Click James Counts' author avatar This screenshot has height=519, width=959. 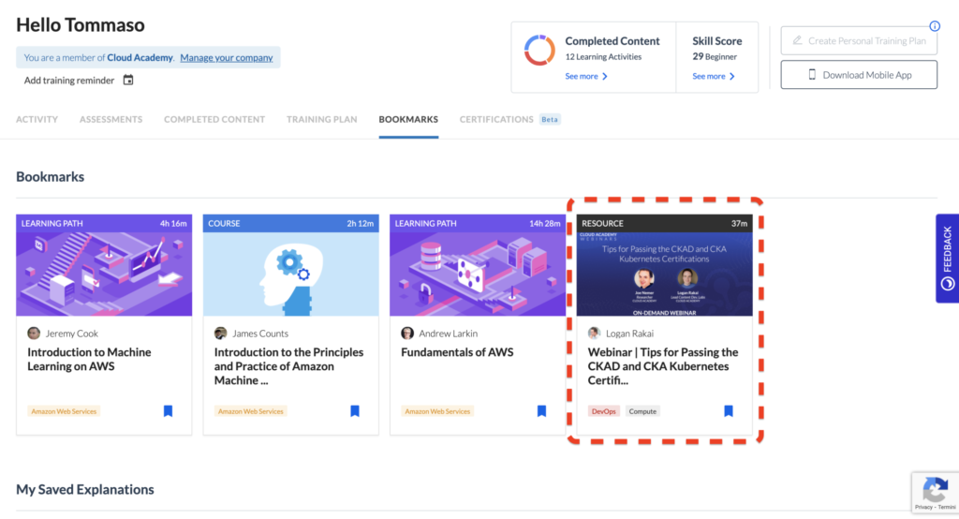click(x=221, y=333)
